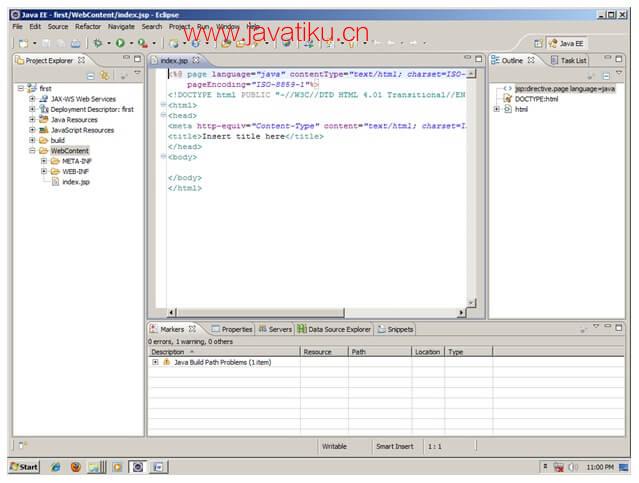Switch to the Servers tab

[276, 329]
